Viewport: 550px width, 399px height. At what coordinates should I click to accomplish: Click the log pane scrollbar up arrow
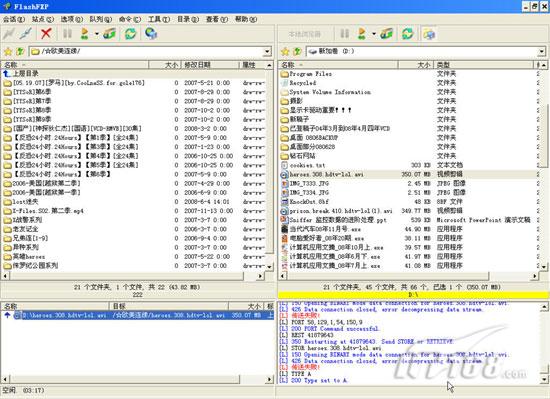click(544, 307)
